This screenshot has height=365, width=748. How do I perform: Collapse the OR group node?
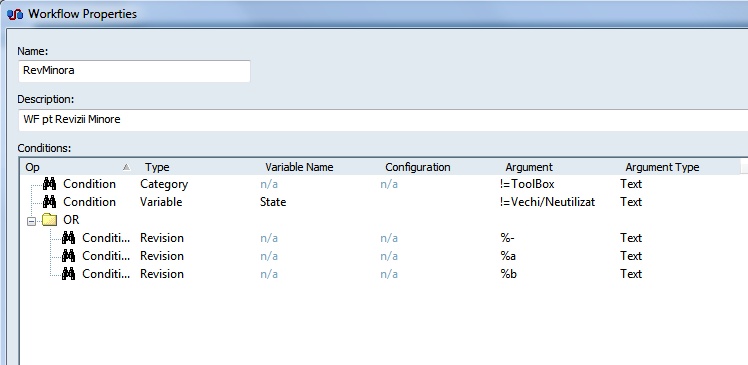(31, 220)
